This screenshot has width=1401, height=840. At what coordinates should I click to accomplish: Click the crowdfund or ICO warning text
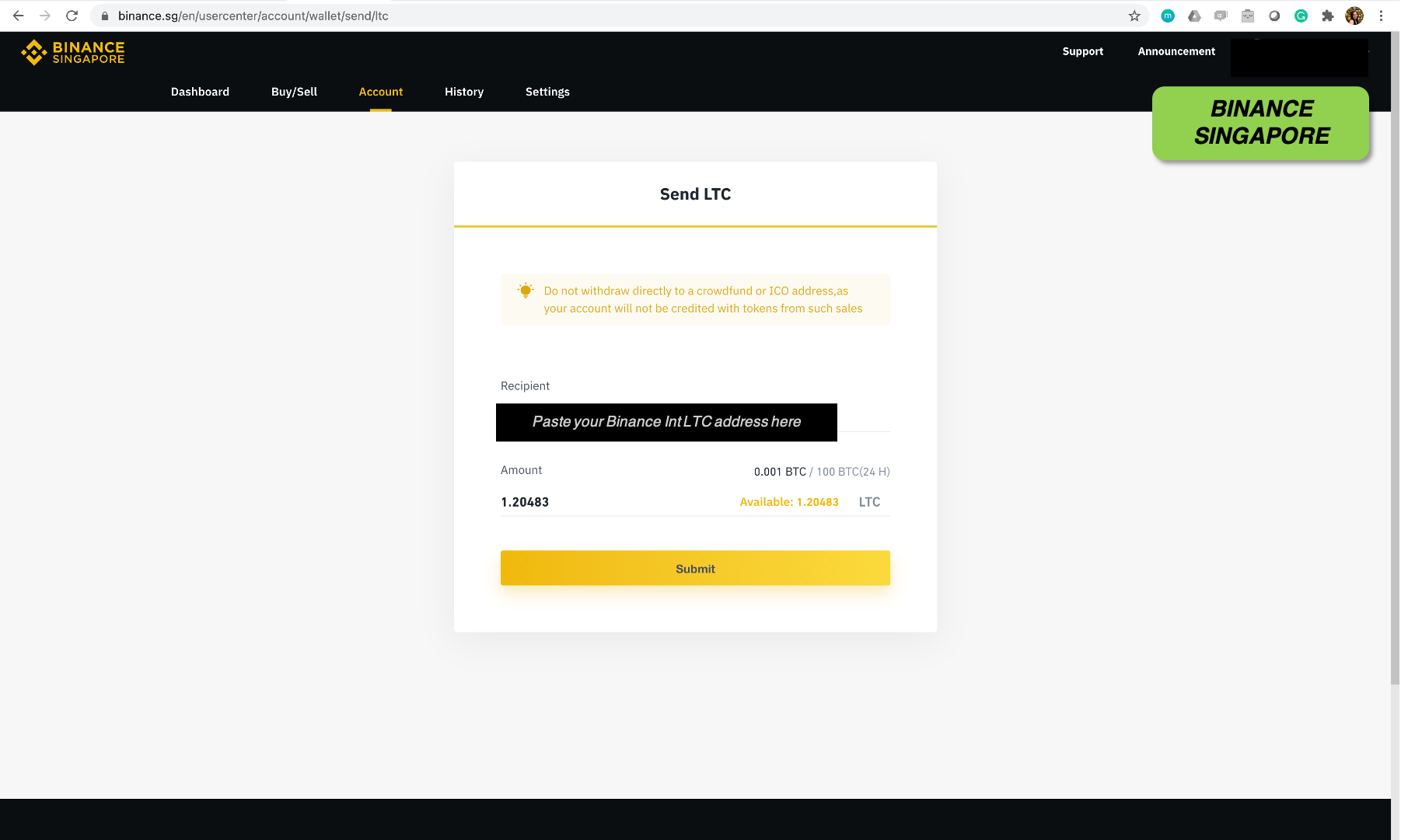[703, 299]
